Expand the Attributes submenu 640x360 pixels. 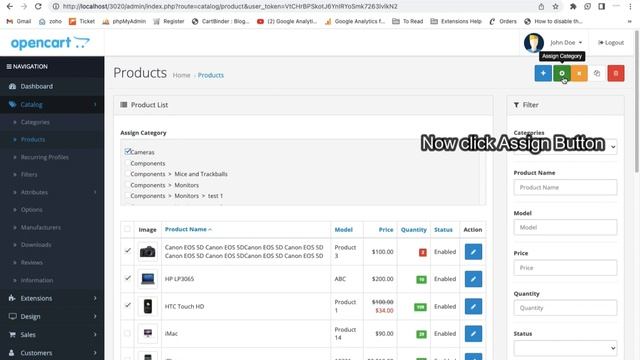tap(95, 192)
